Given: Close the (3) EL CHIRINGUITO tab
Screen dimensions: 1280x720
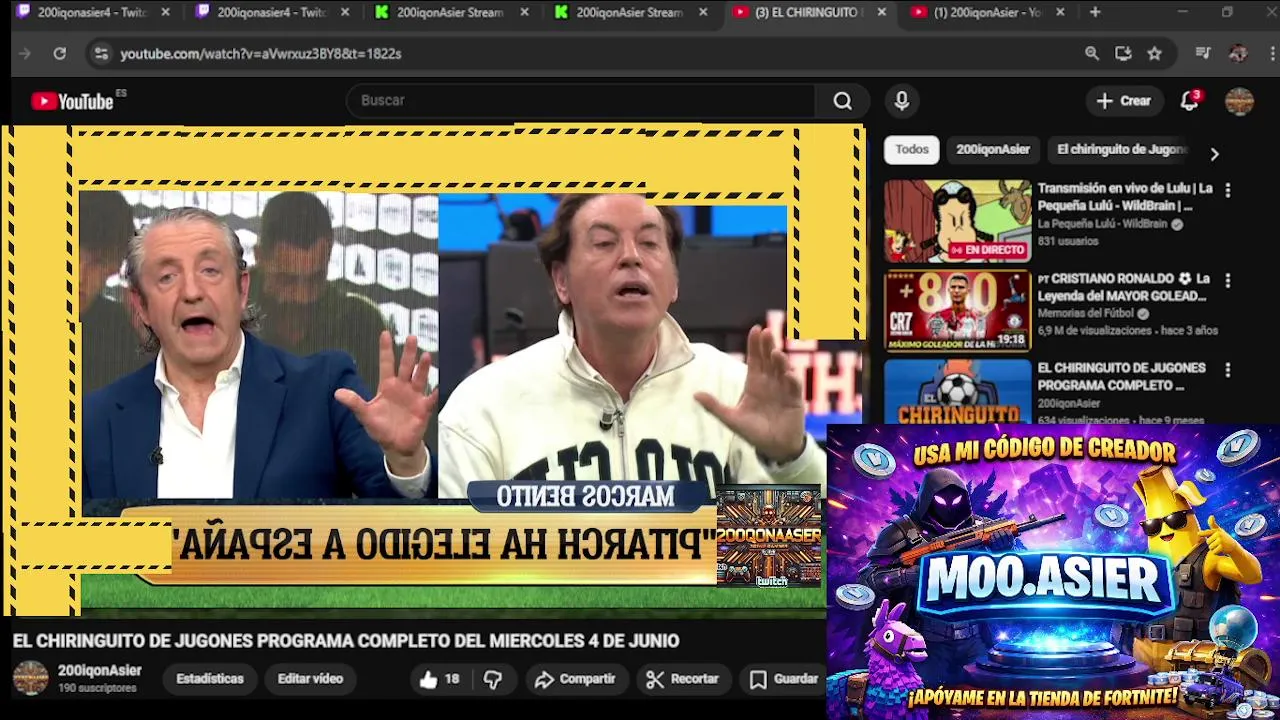Looking at the screenshot, I should (882, 12).
